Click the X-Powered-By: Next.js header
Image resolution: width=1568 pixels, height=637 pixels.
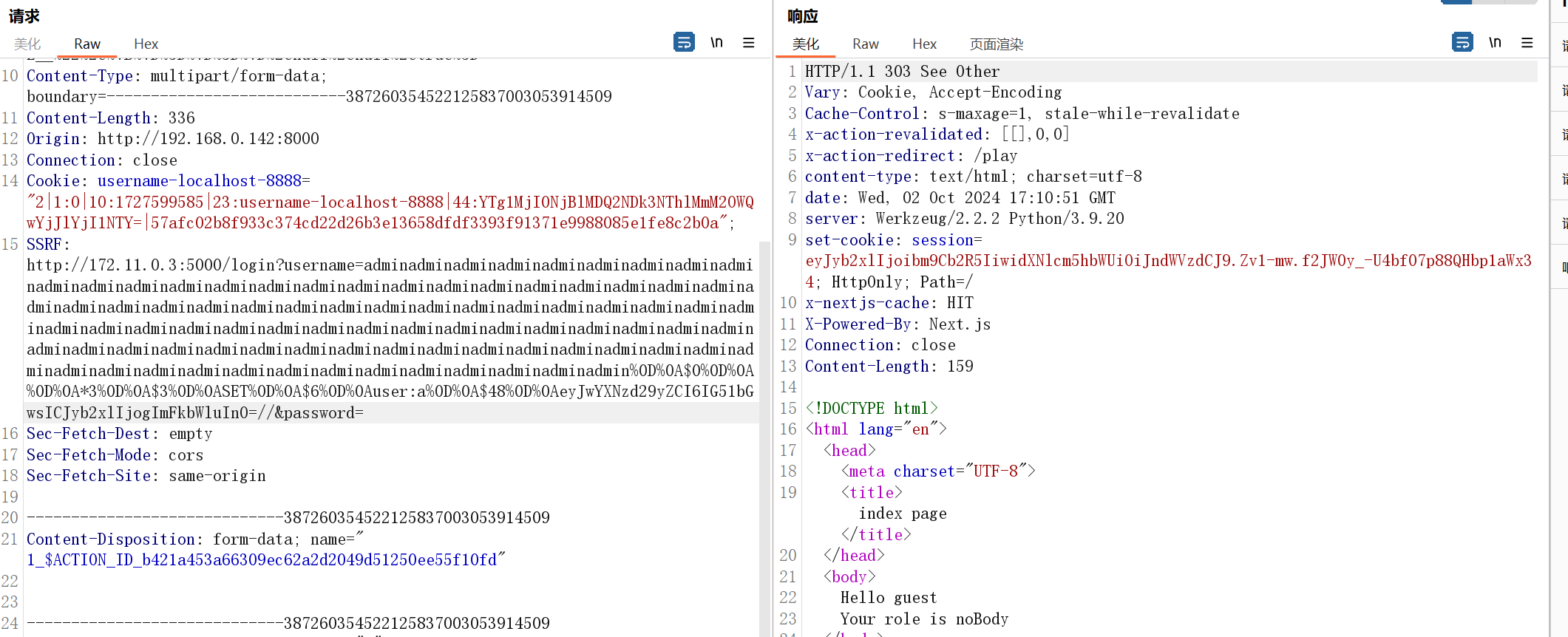898,324
